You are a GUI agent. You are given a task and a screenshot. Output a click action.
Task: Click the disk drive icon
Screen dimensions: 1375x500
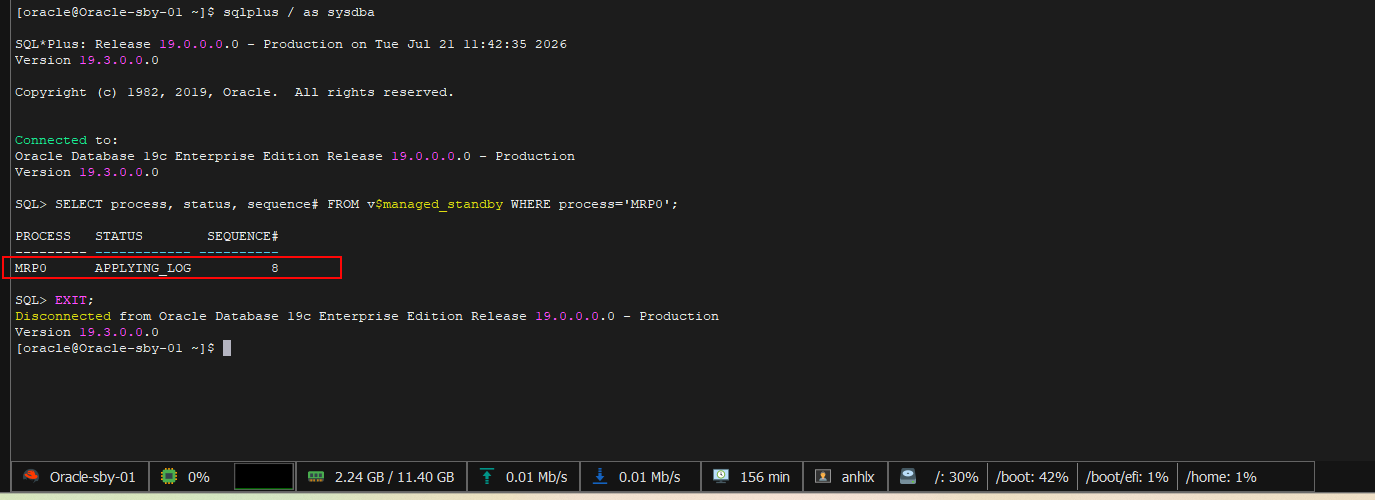tap(908, 477)
